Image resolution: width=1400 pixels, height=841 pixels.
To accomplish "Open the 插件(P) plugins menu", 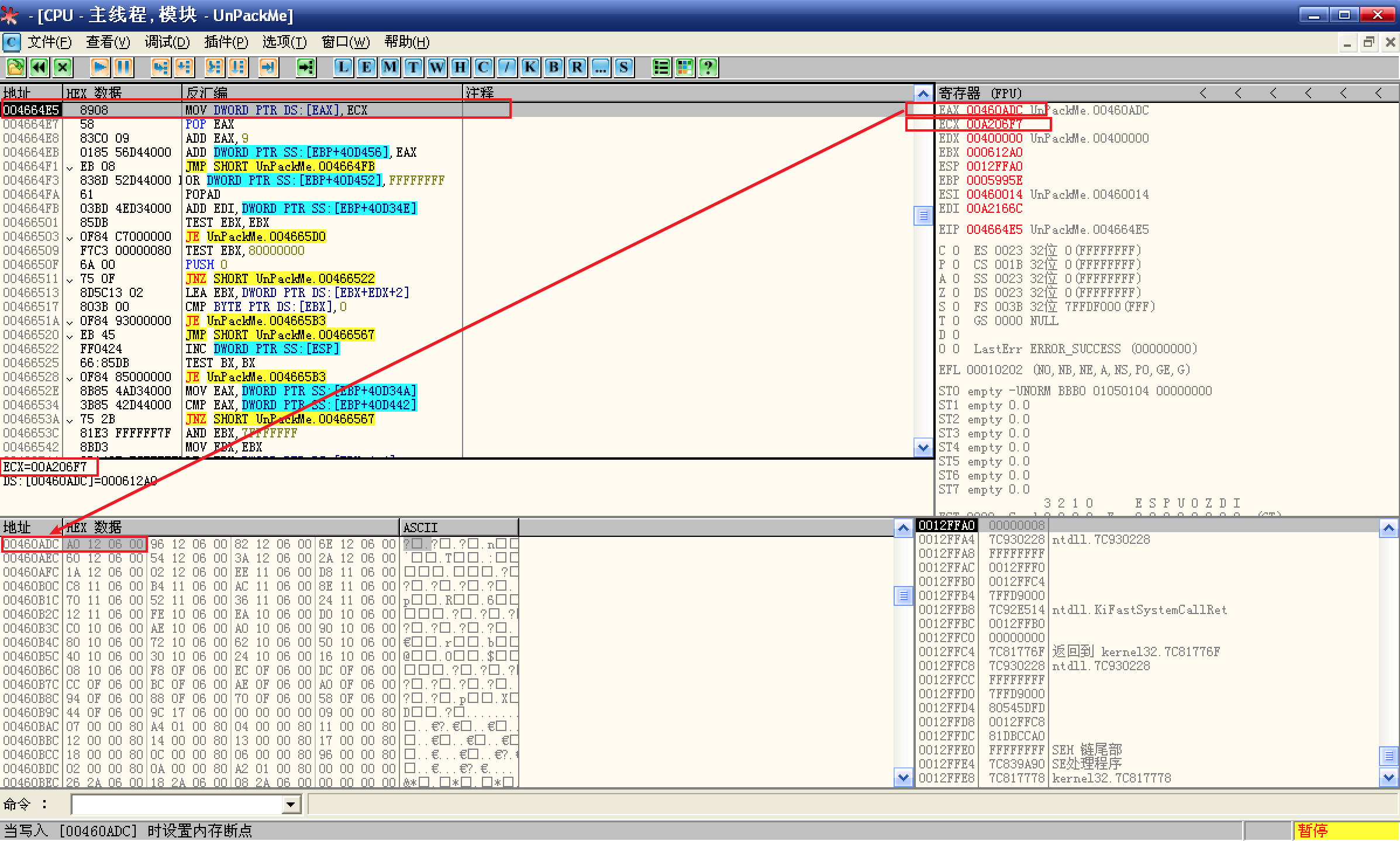I will pyautogui.click(x=226, y=42).
